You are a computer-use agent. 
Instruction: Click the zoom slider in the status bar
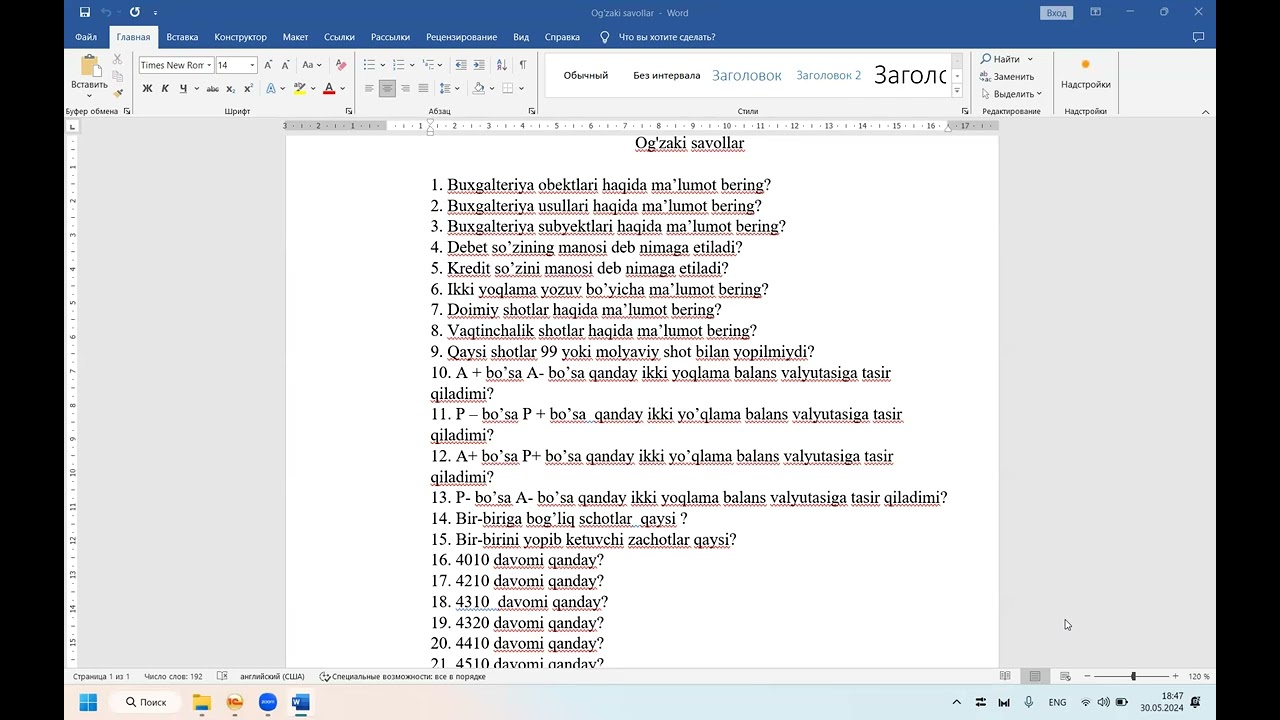1133,676
